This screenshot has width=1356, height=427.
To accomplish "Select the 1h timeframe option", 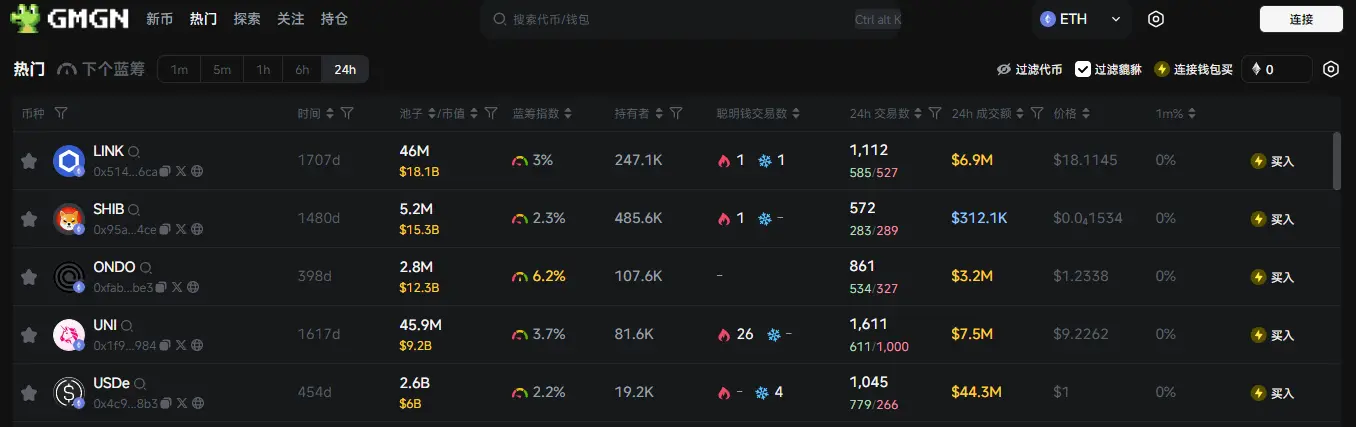I will pos(263,69).
